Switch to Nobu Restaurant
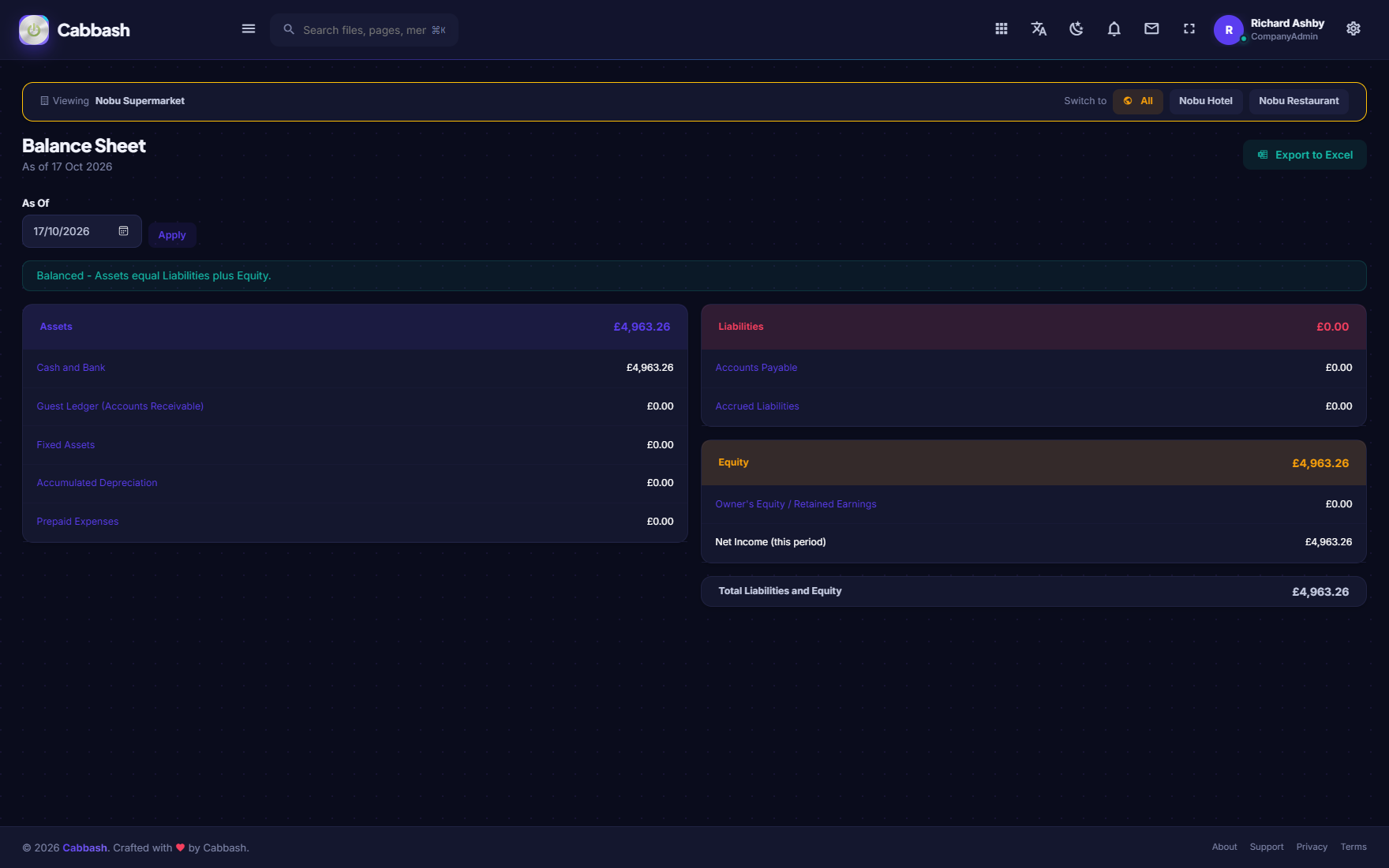Viewport: 1389px width, 868px height. [x=1299, y=101]
